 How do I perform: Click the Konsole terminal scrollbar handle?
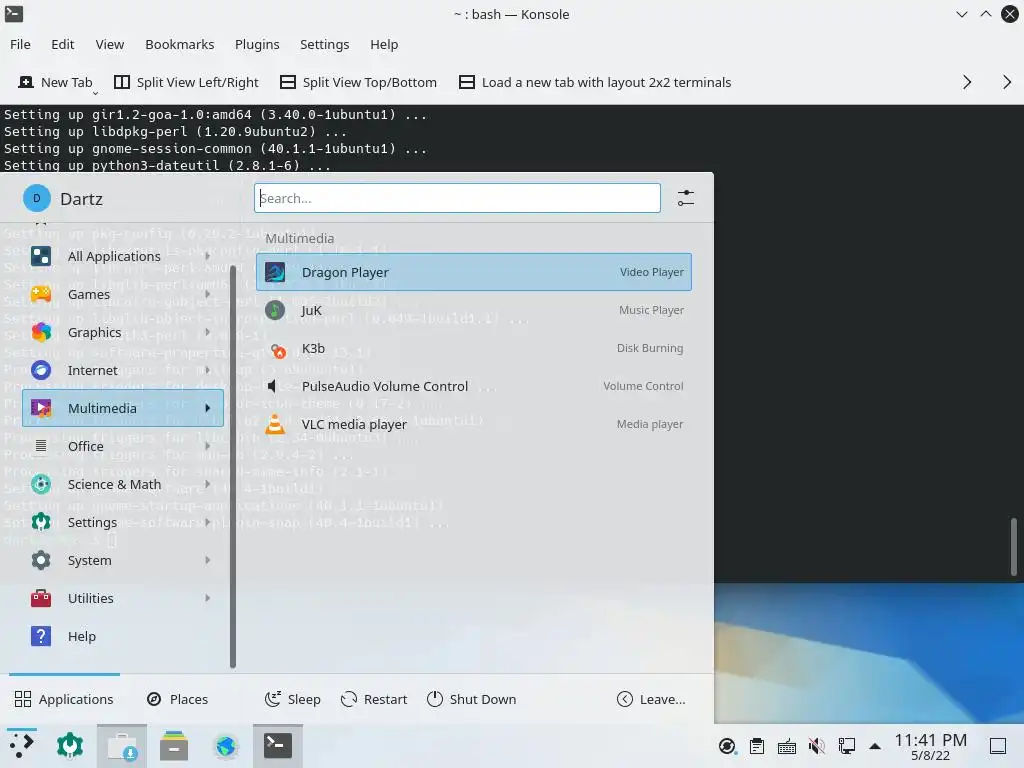(1014, 547)
